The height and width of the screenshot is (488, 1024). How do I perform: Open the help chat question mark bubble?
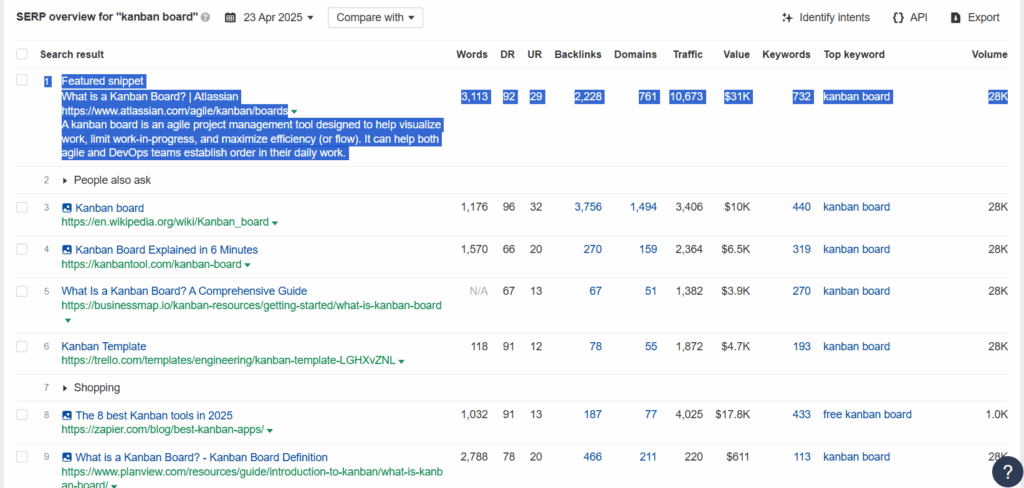click(1007, 472)
